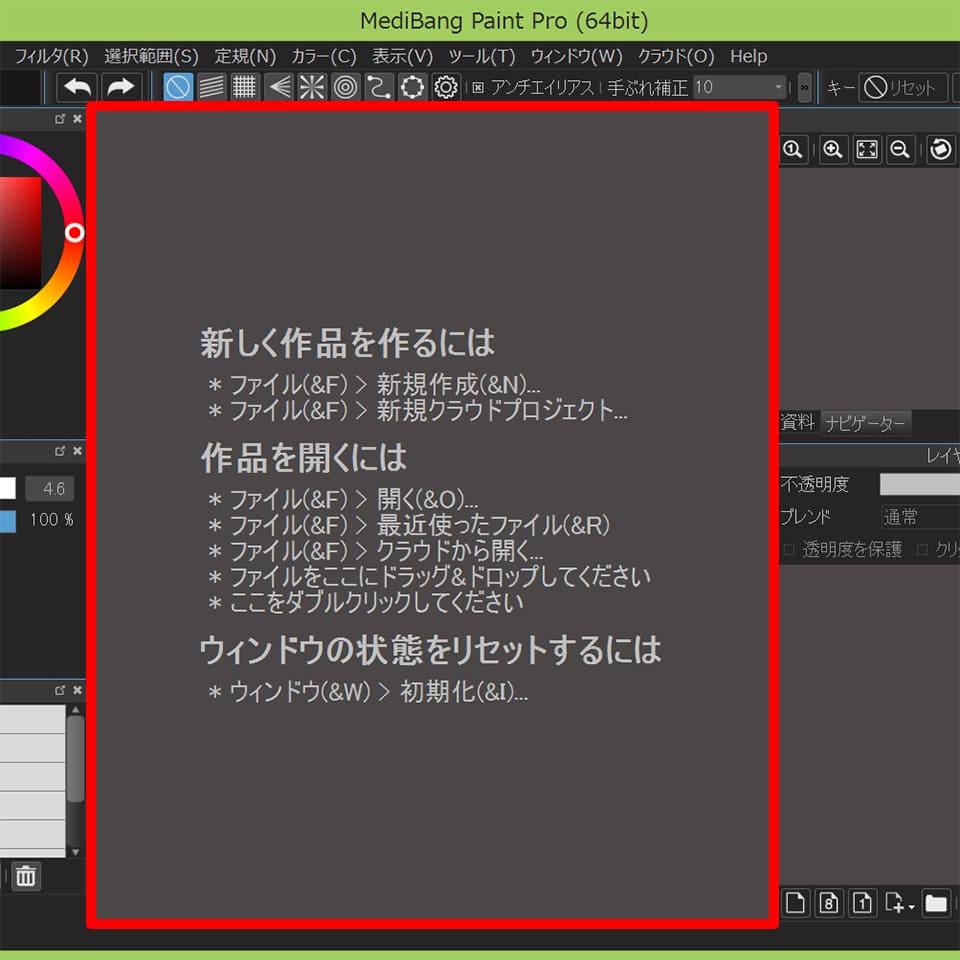Click the Undo arrow icon

pos(78,87)
